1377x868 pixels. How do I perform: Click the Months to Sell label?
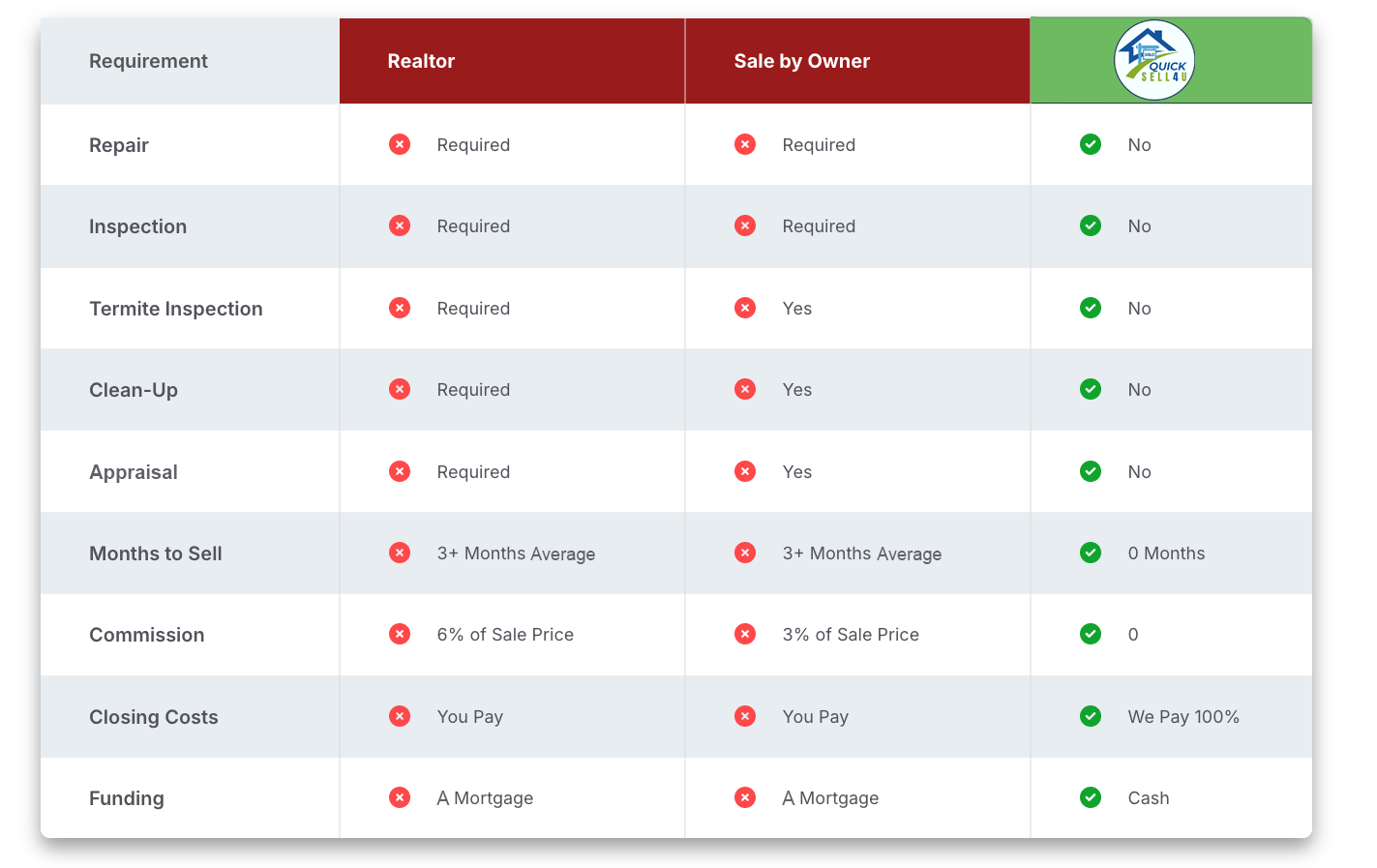156,554
